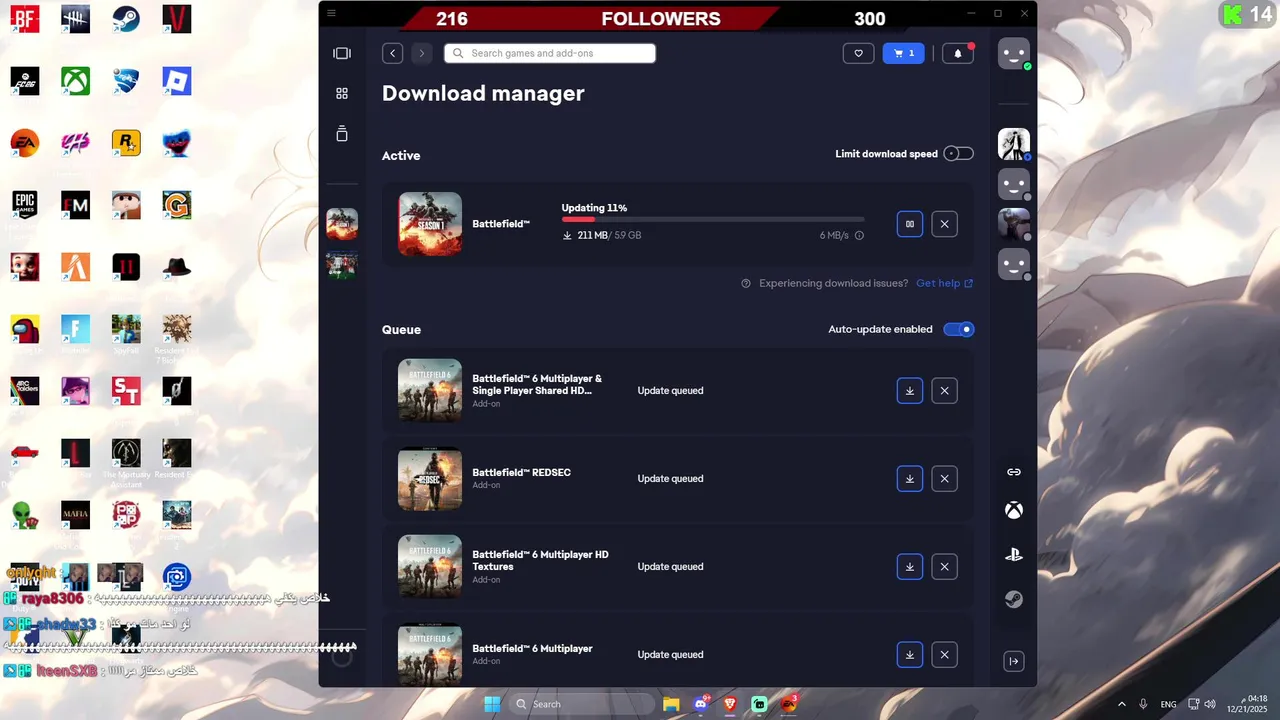Image resolution: width=1280 pixels, height=720 pixels.
Task: Show download speed info icon
Action: coord(859,236)
